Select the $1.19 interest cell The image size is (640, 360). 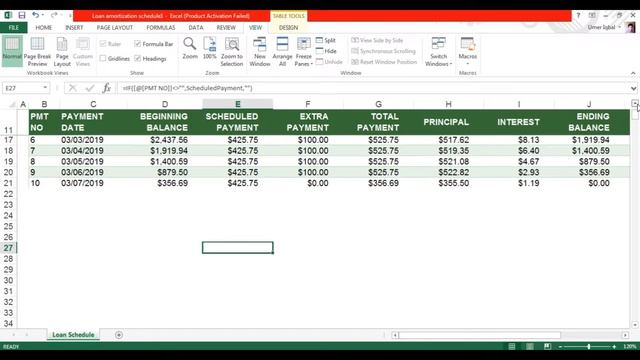[x=519, y=183]
